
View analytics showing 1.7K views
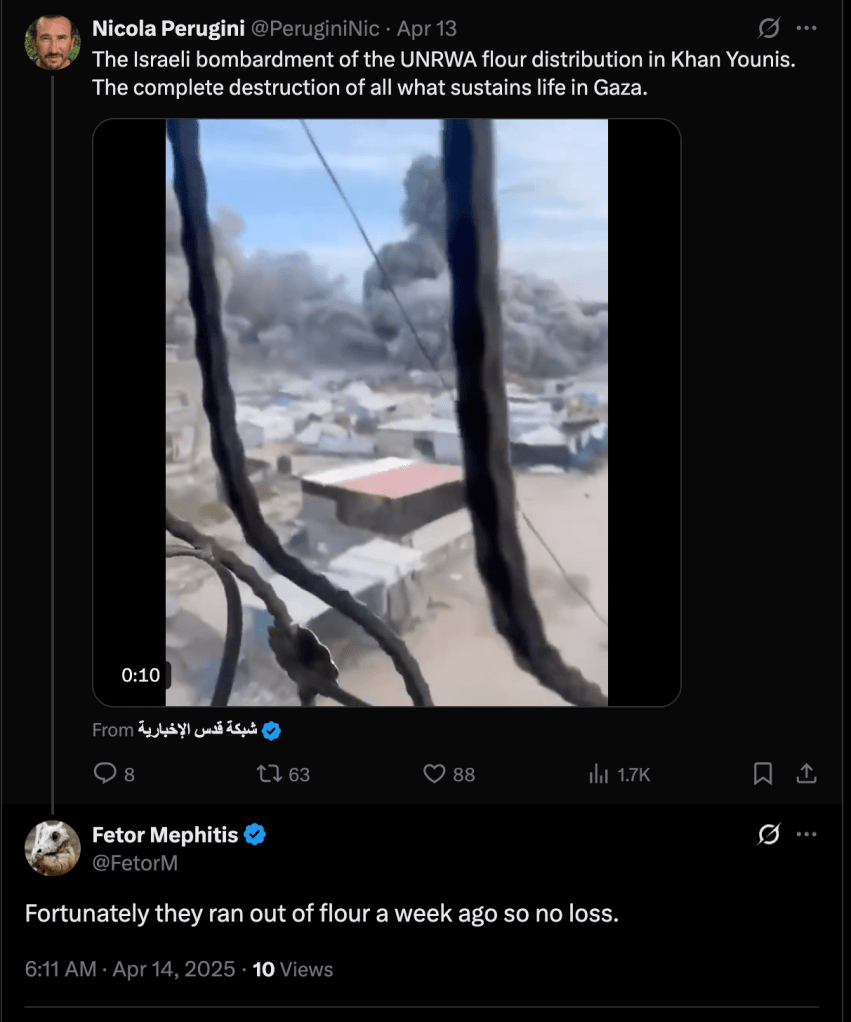(600, 773)
